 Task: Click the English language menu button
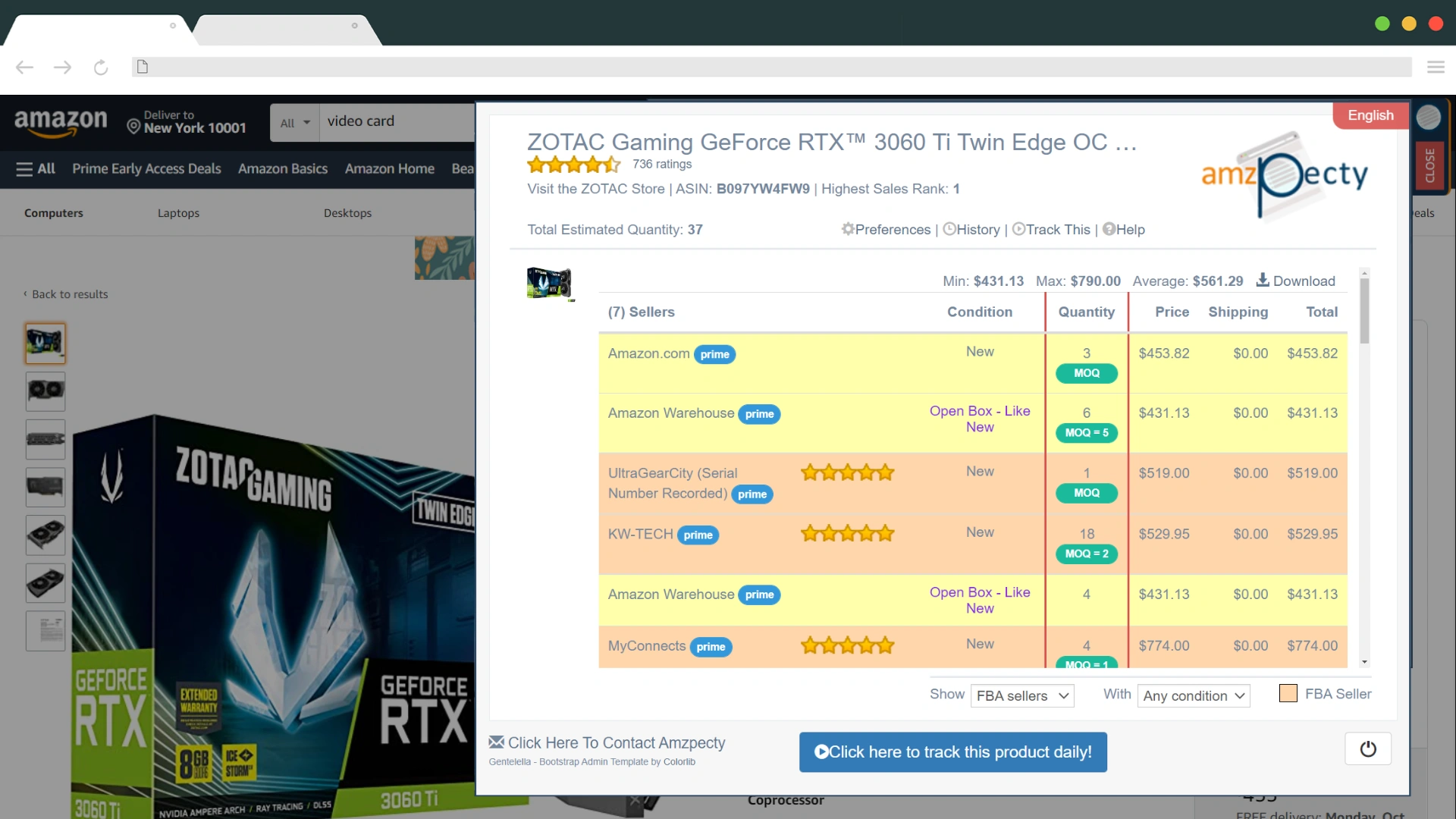[x=1370, y=115]
